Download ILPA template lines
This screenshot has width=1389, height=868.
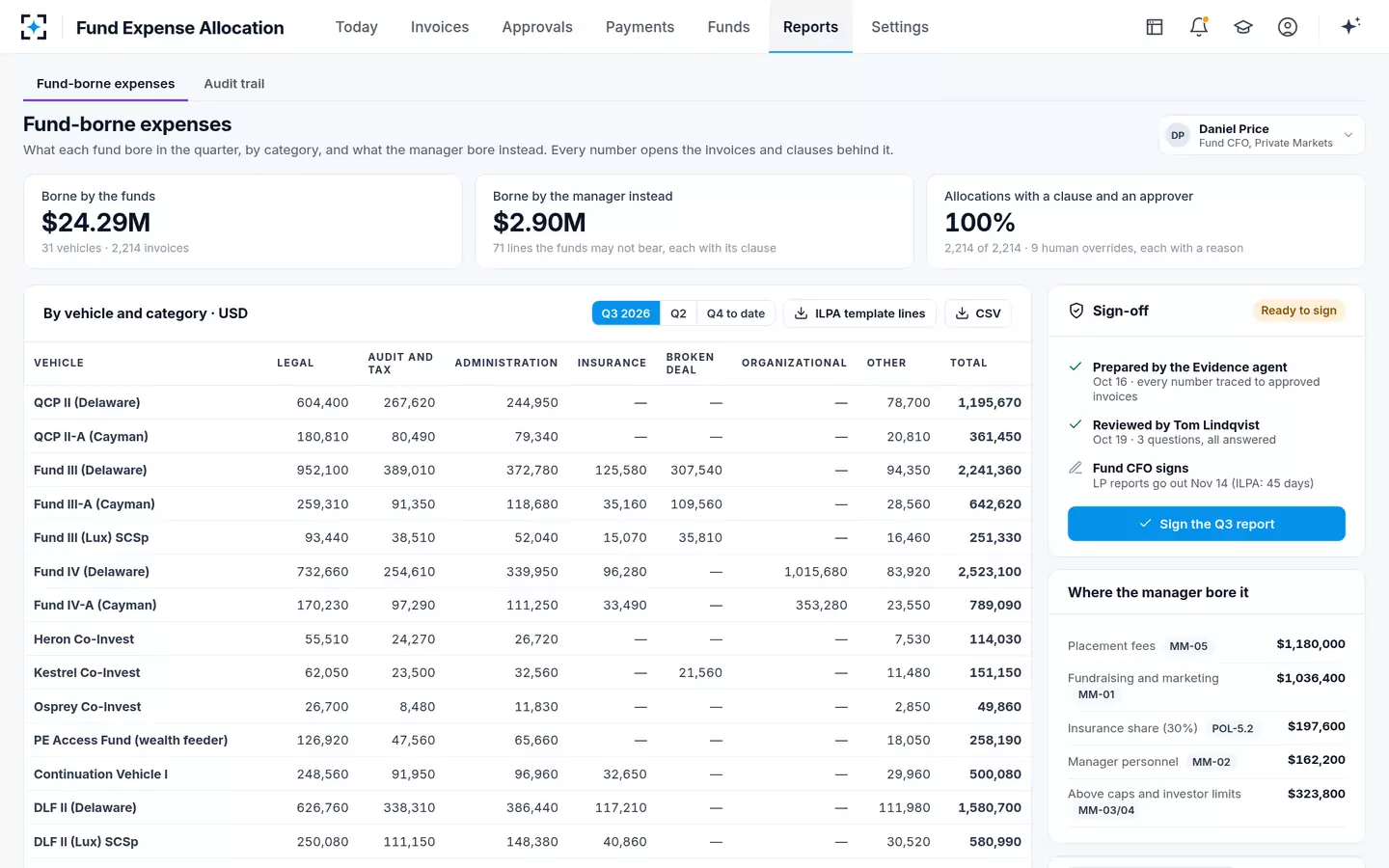click(x=859, y=313)
